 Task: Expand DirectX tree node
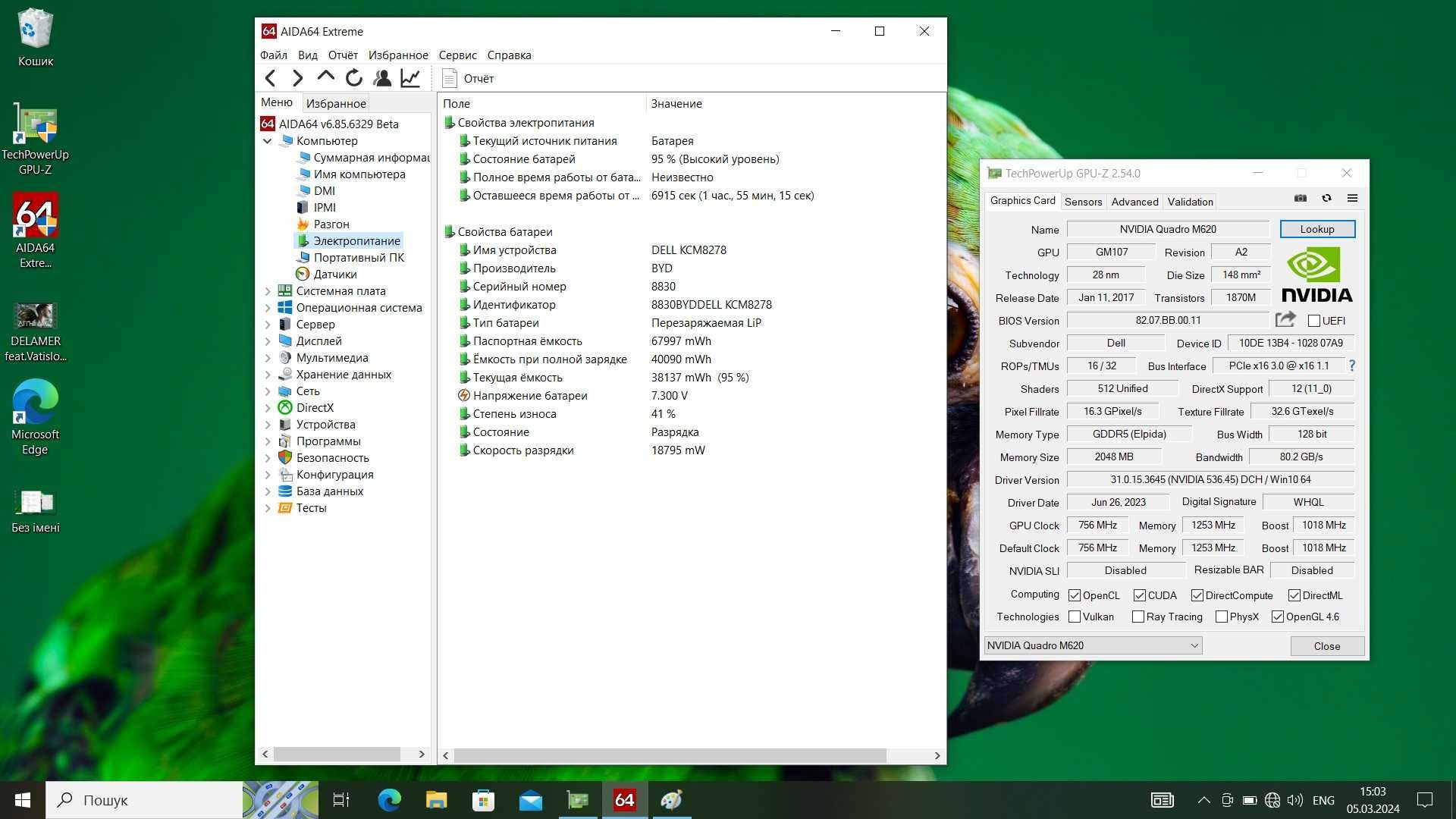[x=267, y=408]
